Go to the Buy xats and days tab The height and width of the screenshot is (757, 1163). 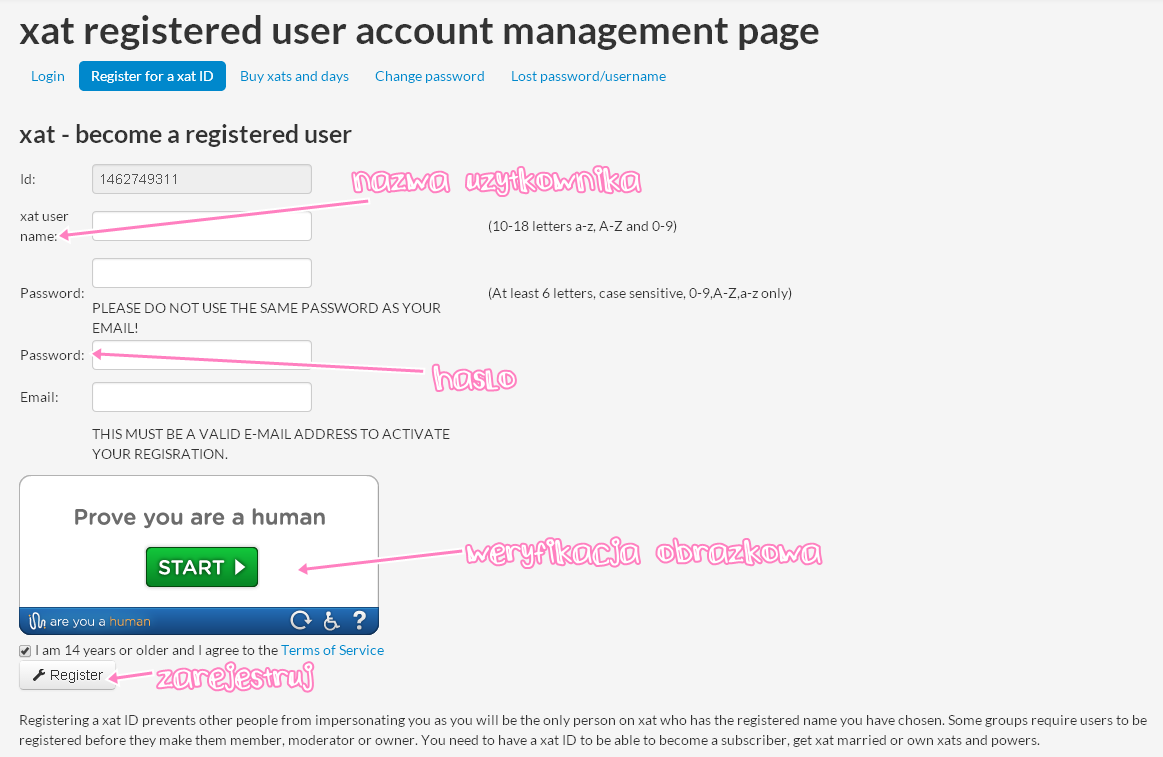point(294,76)
